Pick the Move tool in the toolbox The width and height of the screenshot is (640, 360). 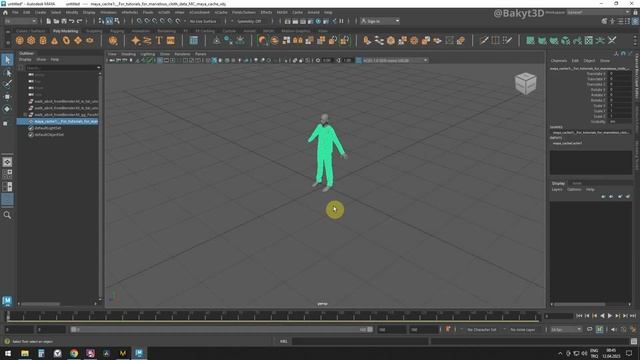coord(7,97)
